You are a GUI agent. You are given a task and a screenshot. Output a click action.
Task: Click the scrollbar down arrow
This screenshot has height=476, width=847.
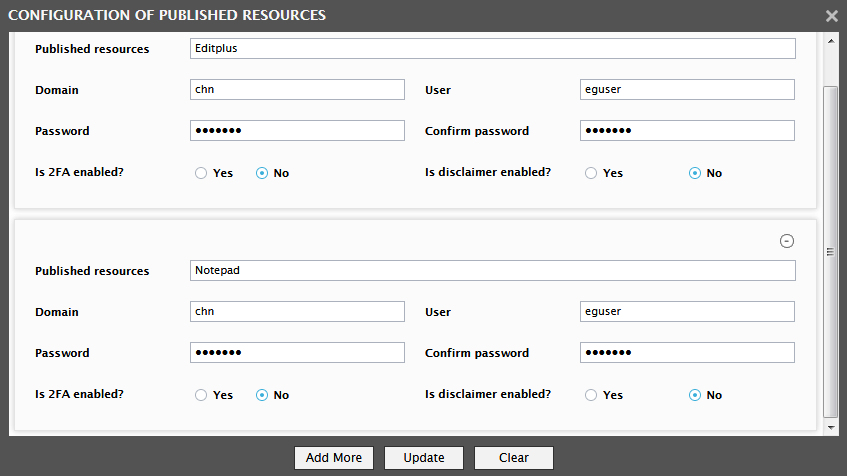click(x=831, y=427)
